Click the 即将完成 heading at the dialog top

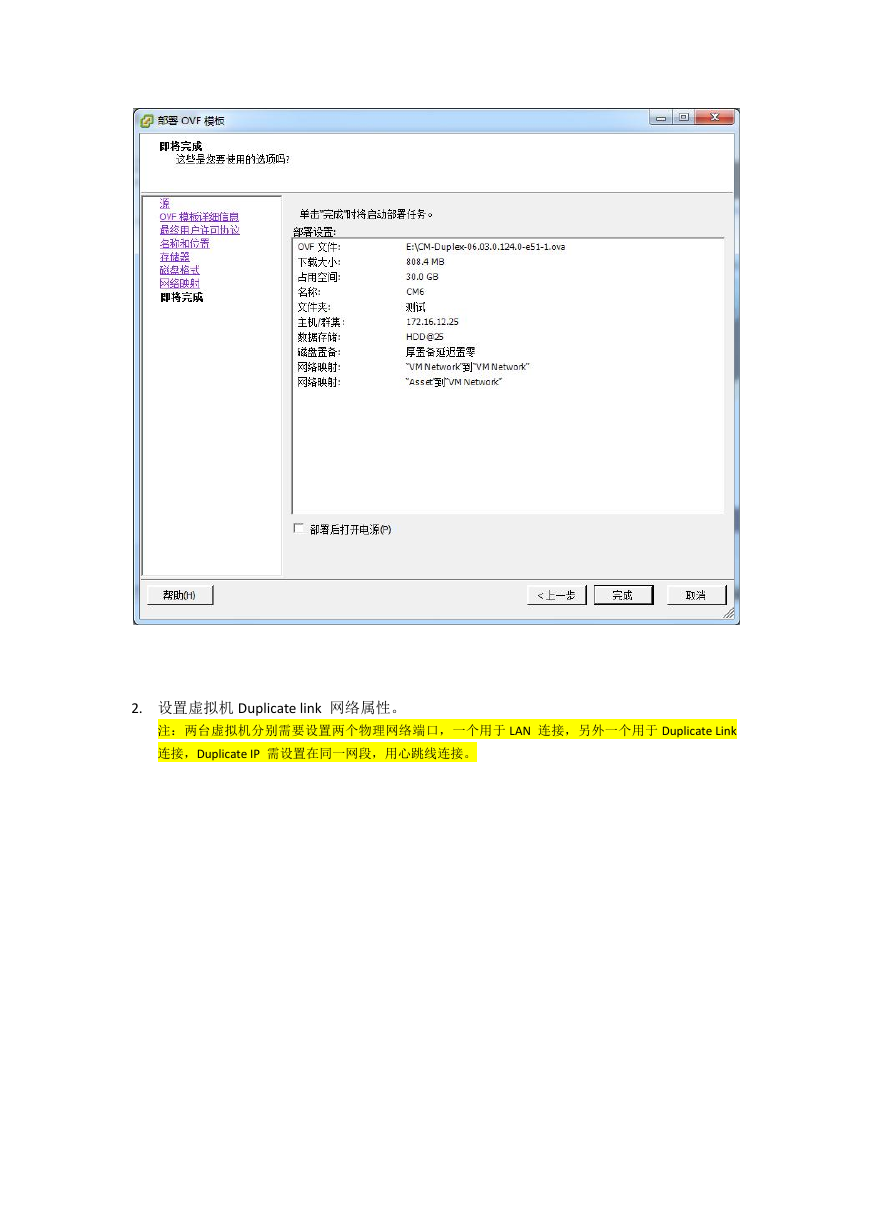pos(181,146)
